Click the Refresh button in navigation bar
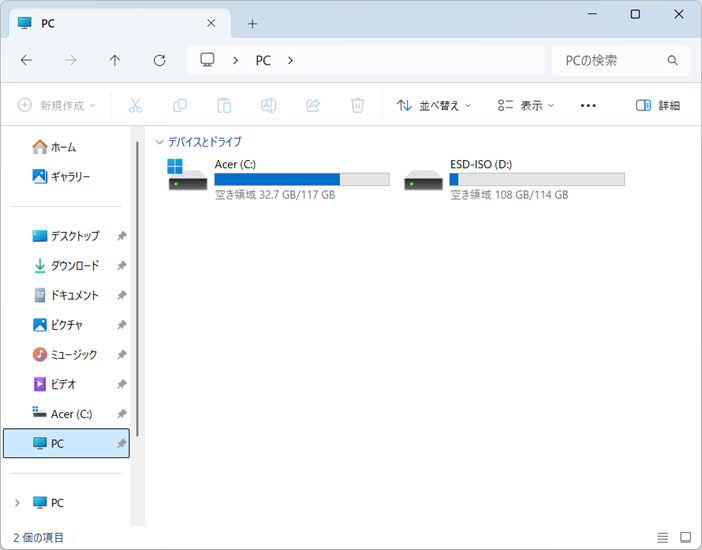 159,60
